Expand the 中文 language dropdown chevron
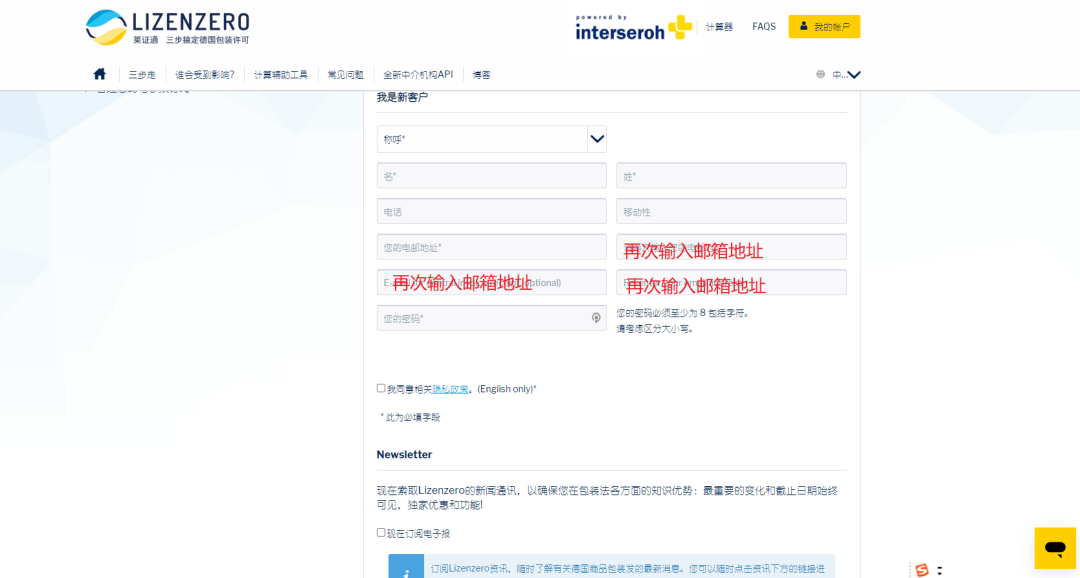 [855, 74]
